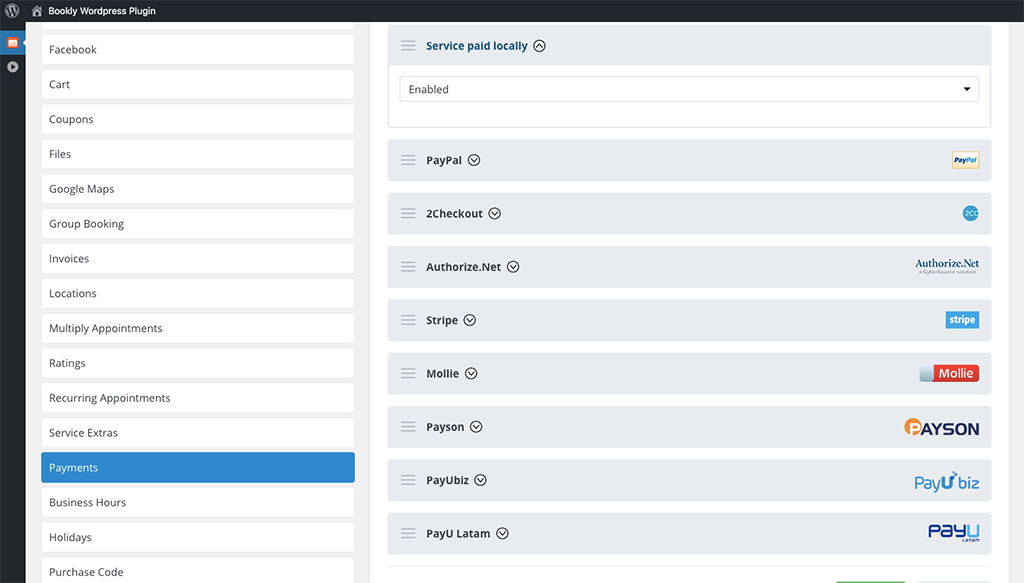1024x583 pixels.
Task: Expand the Payson settings chevron
Action: [476, 427]
